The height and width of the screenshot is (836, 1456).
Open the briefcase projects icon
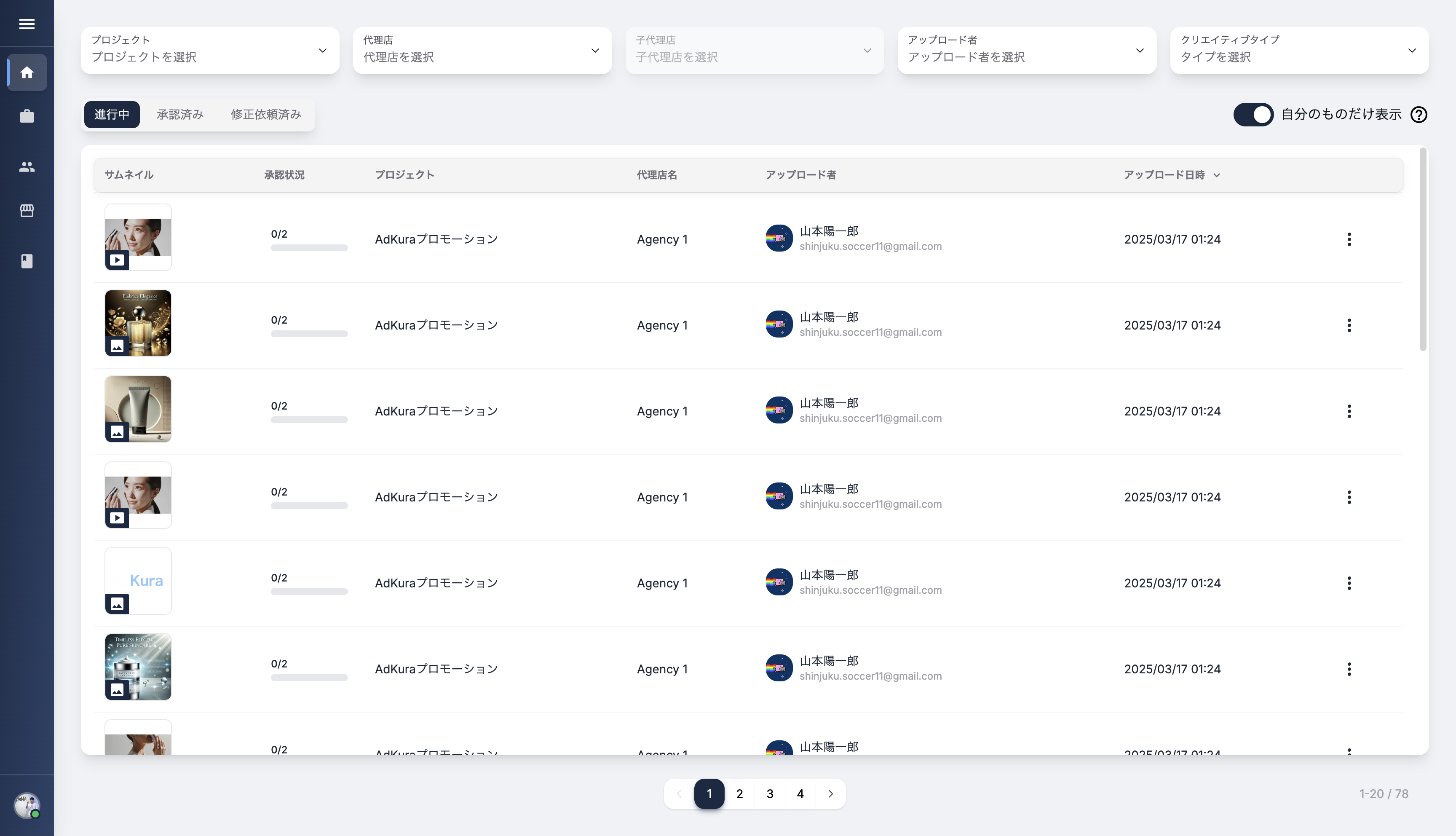click(x=27, y=117)
